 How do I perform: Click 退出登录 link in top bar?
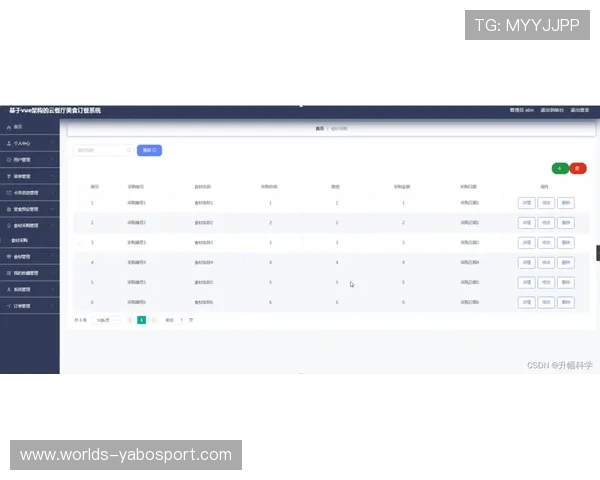click(x=580, y=110)
